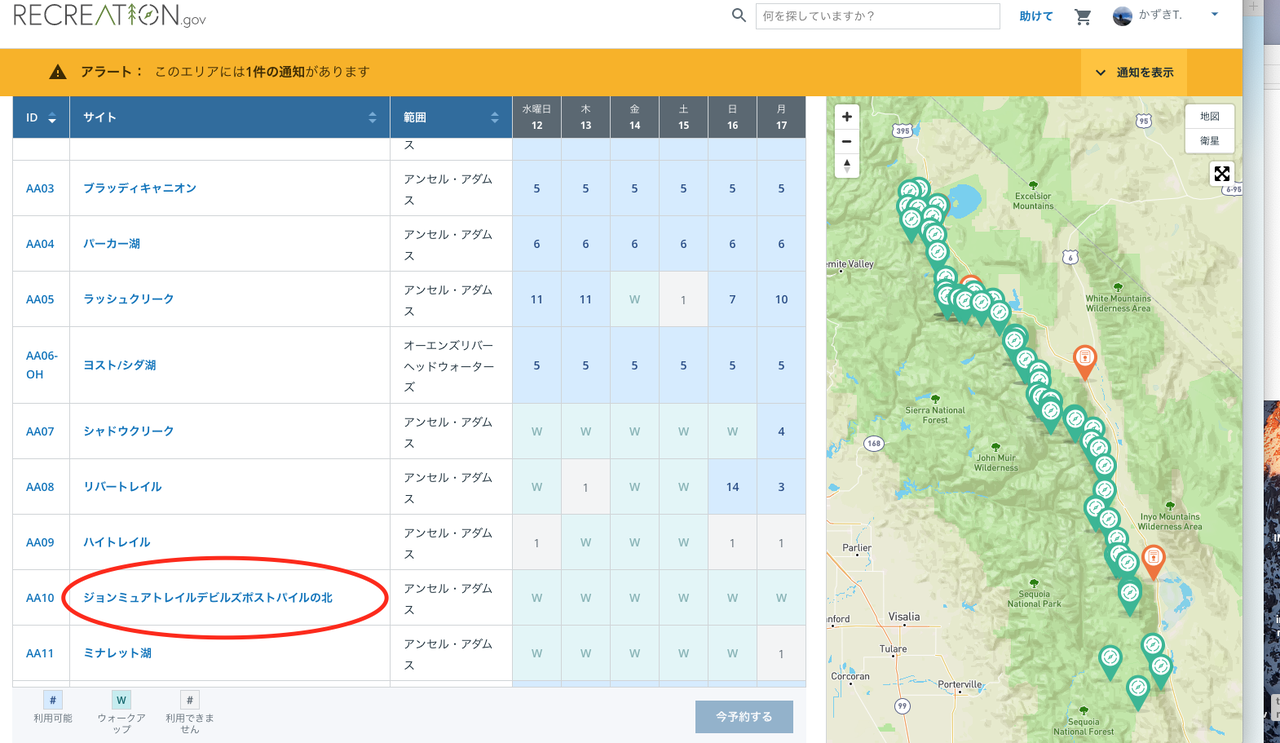Click the orange pin near Inyo Mountains
1280x743 pixels.
click(1153, 561)
